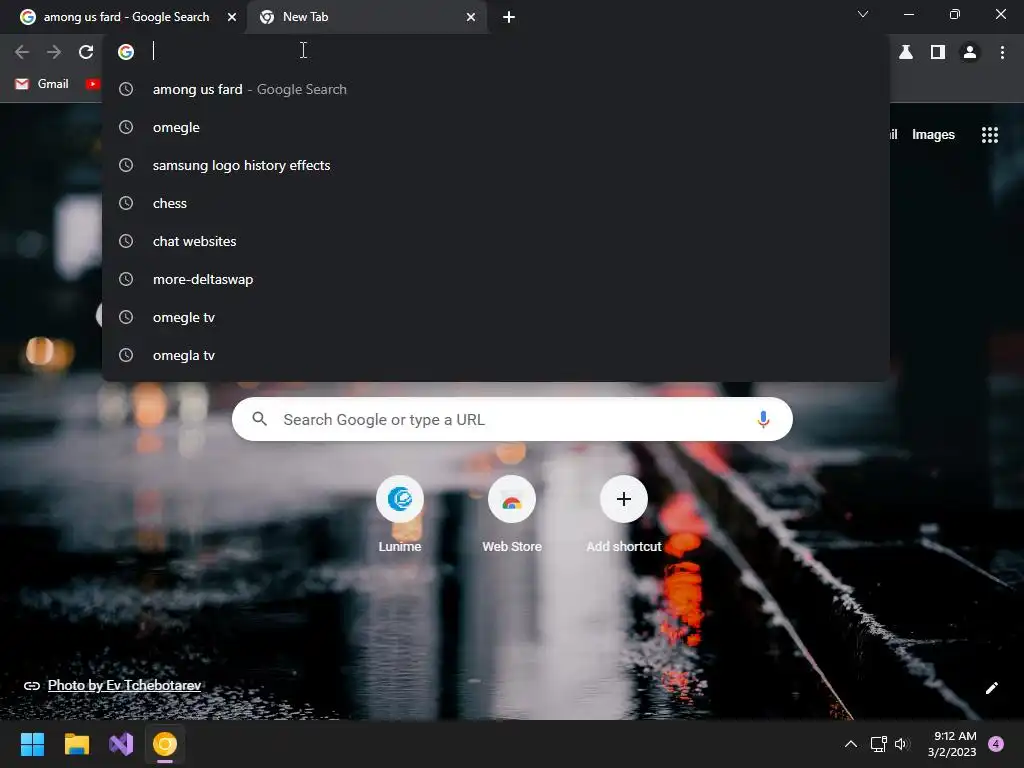Close the New Tab tab
1024x768 pixels.
tap(471, 17)
